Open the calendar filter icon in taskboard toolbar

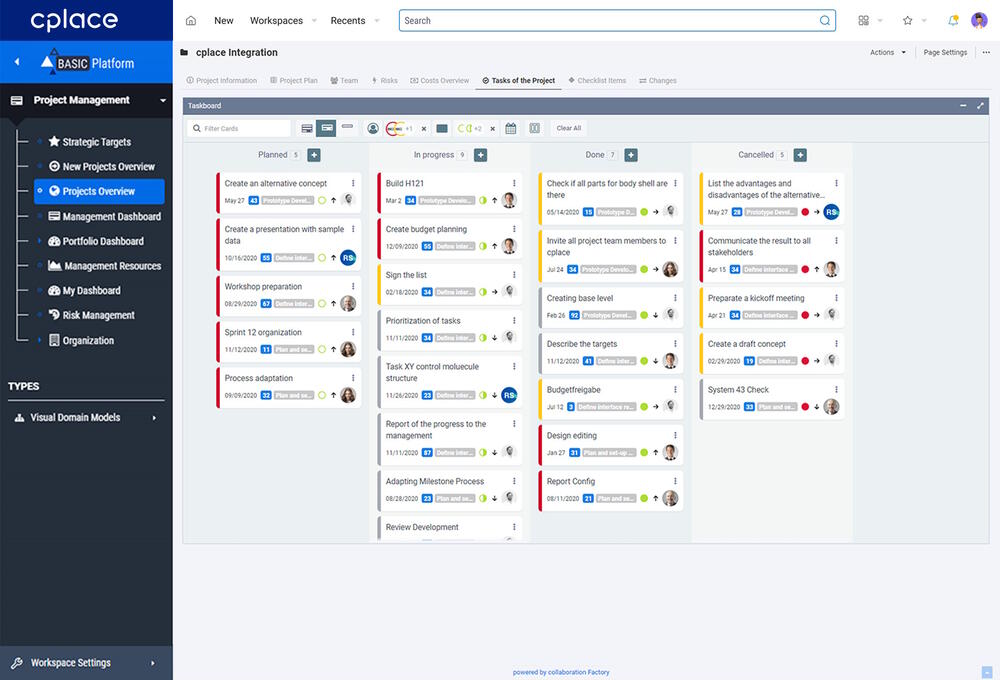pos(511,128)
